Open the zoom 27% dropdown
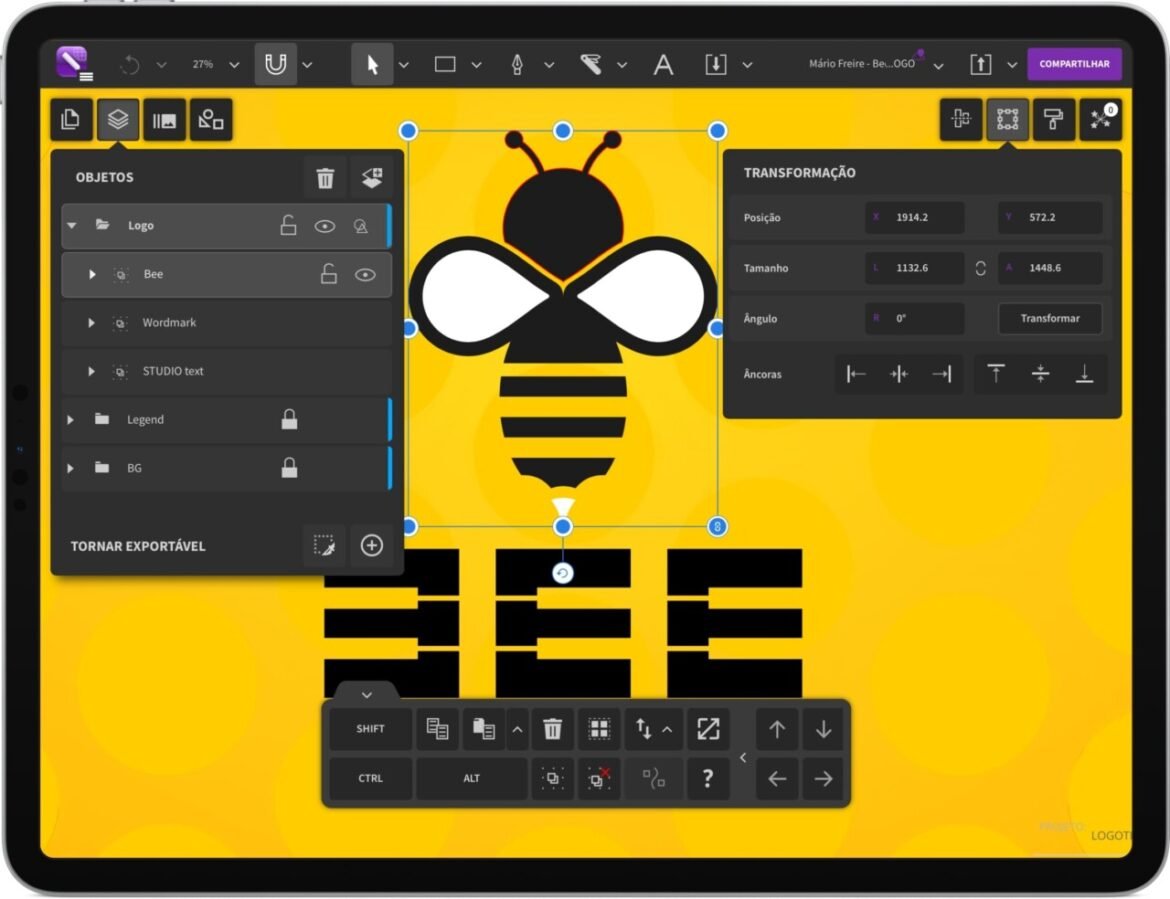The height and width of the screenshot is (899, 1170). coord(234,65)
